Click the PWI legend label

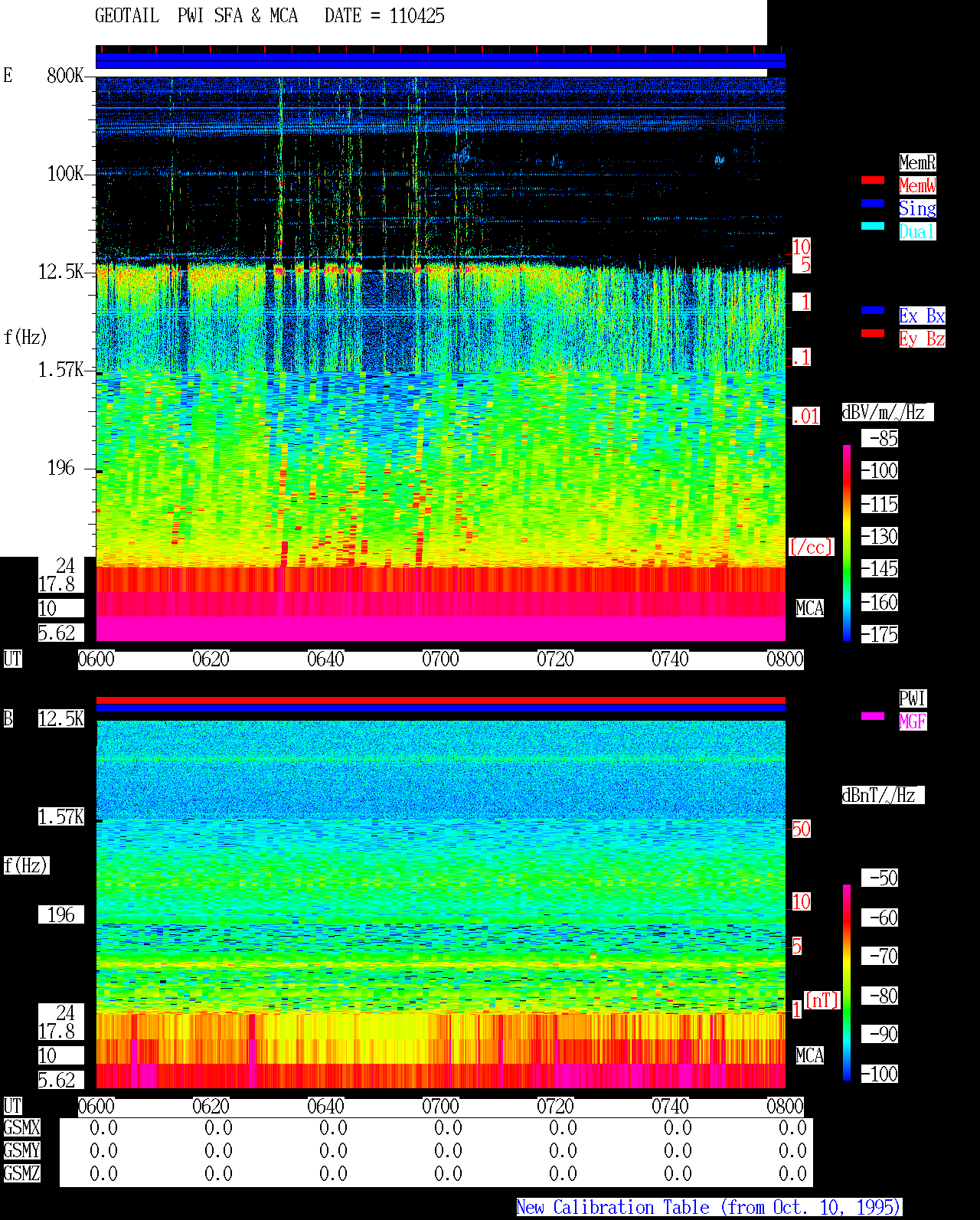pos(913,698)
